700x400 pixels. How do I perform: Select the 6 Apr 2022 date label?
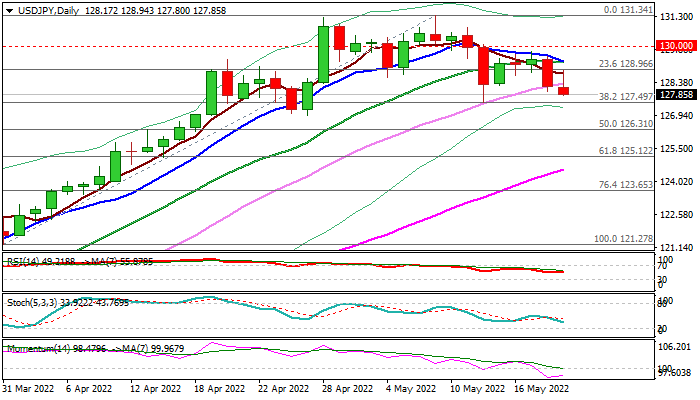(89, 389)
